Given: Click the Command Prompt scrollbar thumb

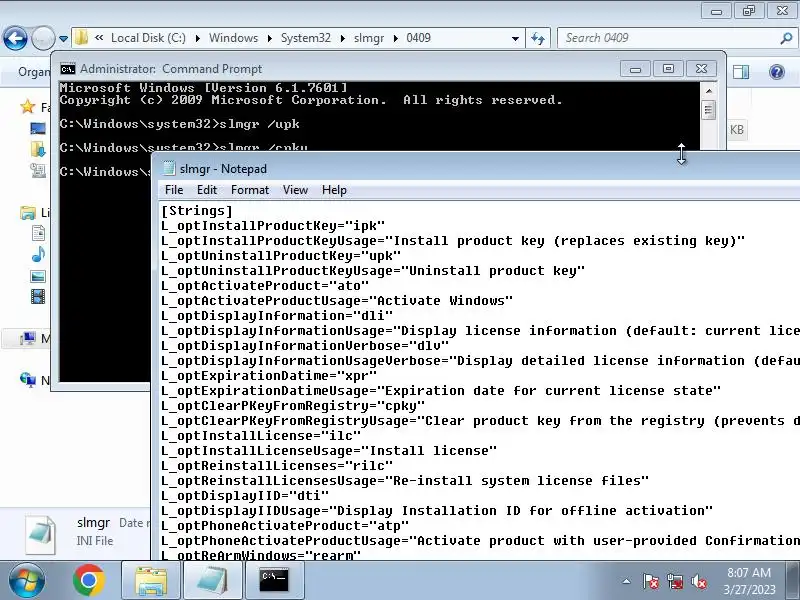Looking at the screenshot, I should [x=708, y=110].
